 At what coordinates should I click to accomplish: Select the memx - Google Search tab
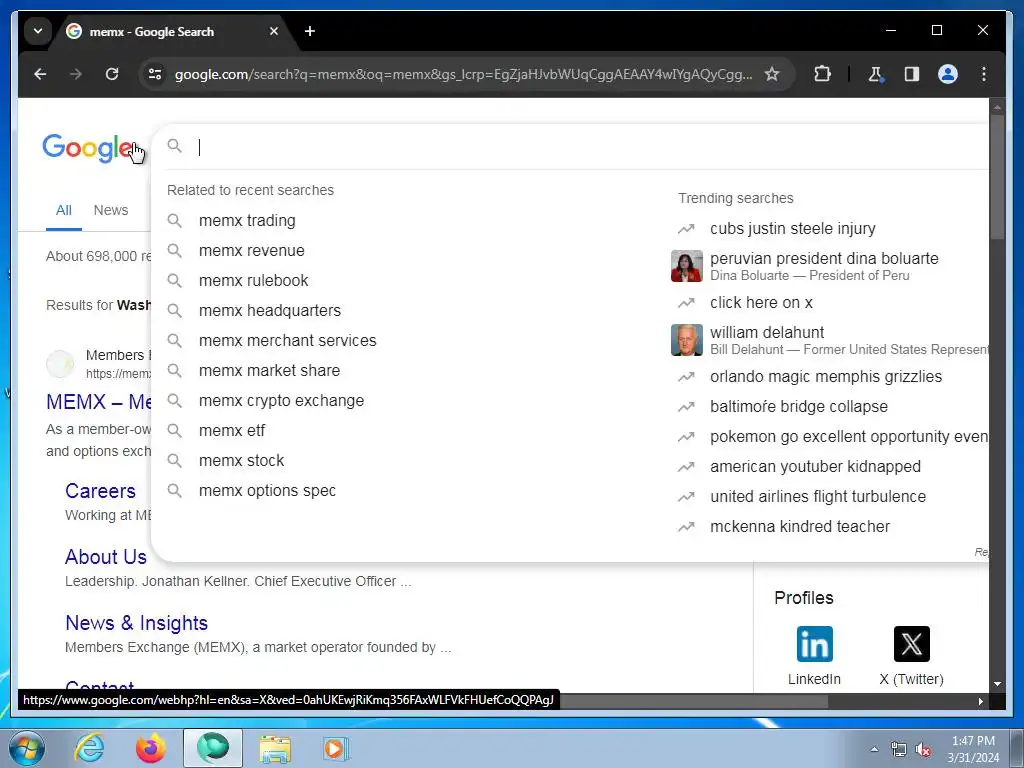pyautogui.click(x=172, y=31)
